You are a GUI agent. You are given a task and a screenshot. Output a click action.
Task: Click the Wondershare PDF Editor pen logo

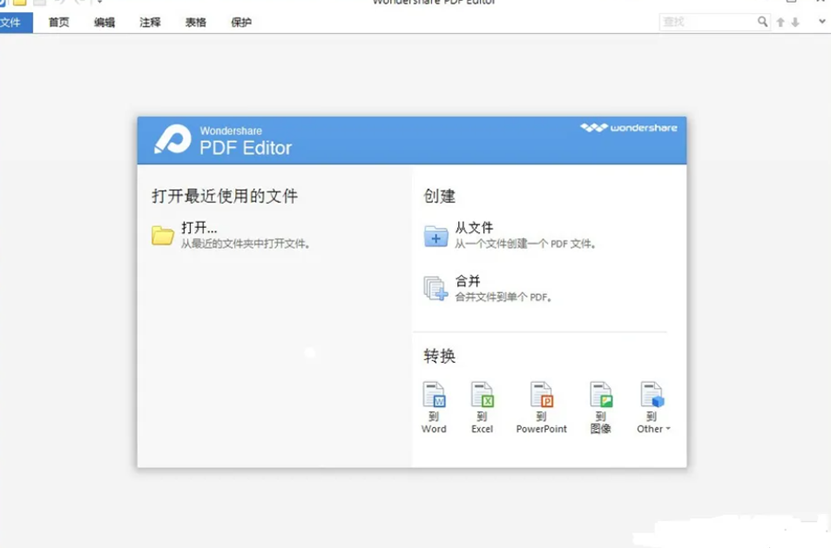tap(173, 140)
